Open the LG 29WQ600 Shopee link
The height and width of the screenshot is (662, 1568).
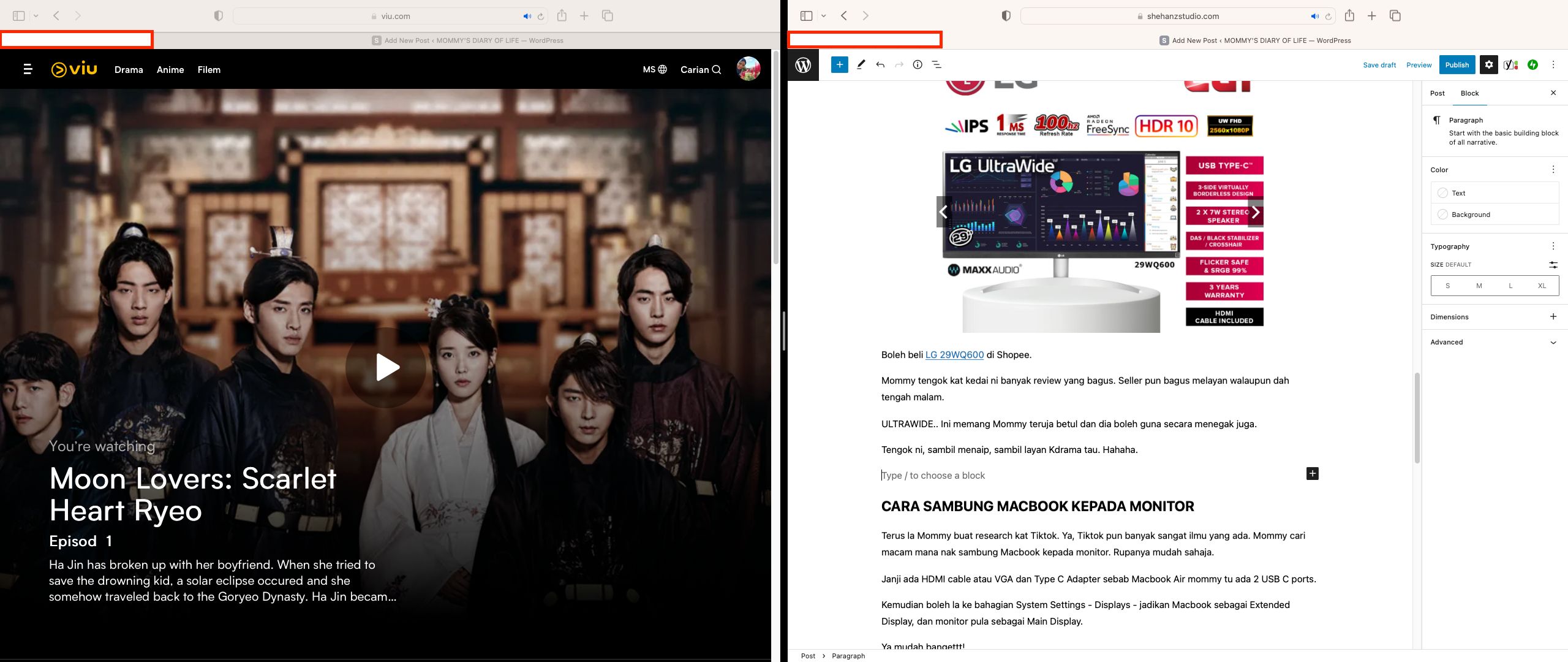pos(954,355)
